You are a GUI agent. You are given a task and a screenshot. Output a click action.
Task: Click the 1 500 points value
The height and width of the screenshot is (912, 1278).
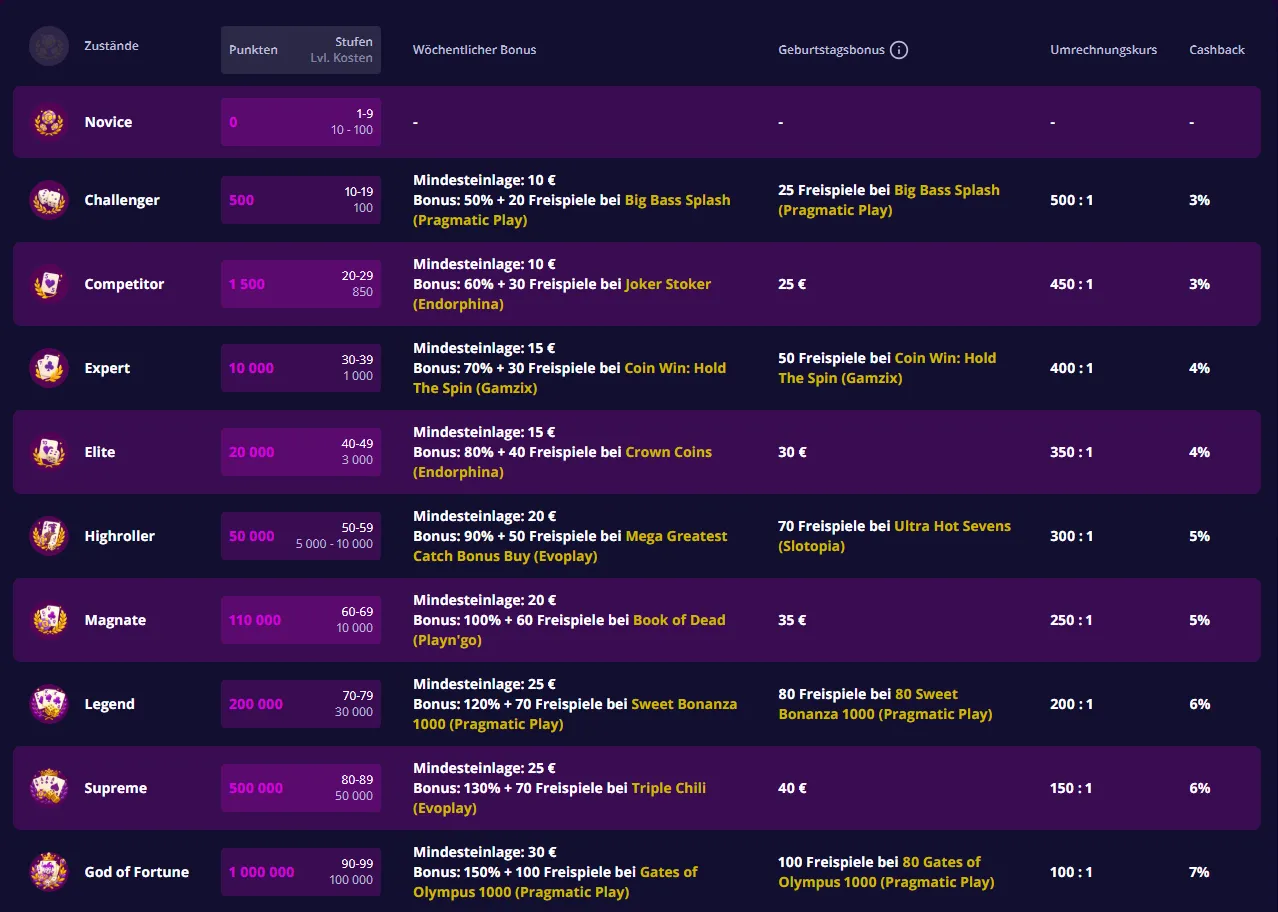[x=247, y=284]
